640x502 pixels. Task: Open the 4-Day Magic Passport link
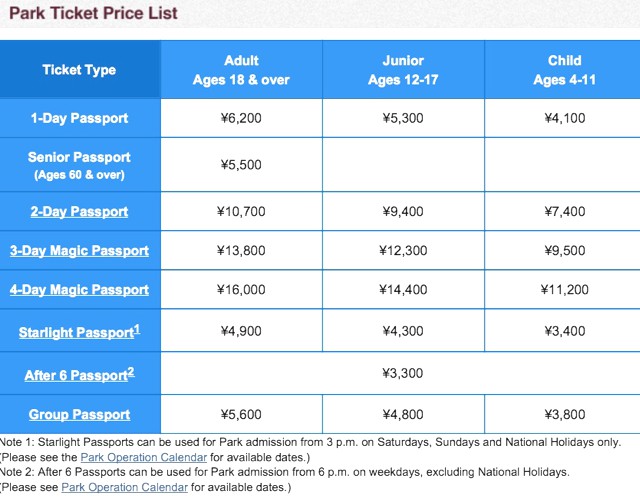tap(79, 290)
